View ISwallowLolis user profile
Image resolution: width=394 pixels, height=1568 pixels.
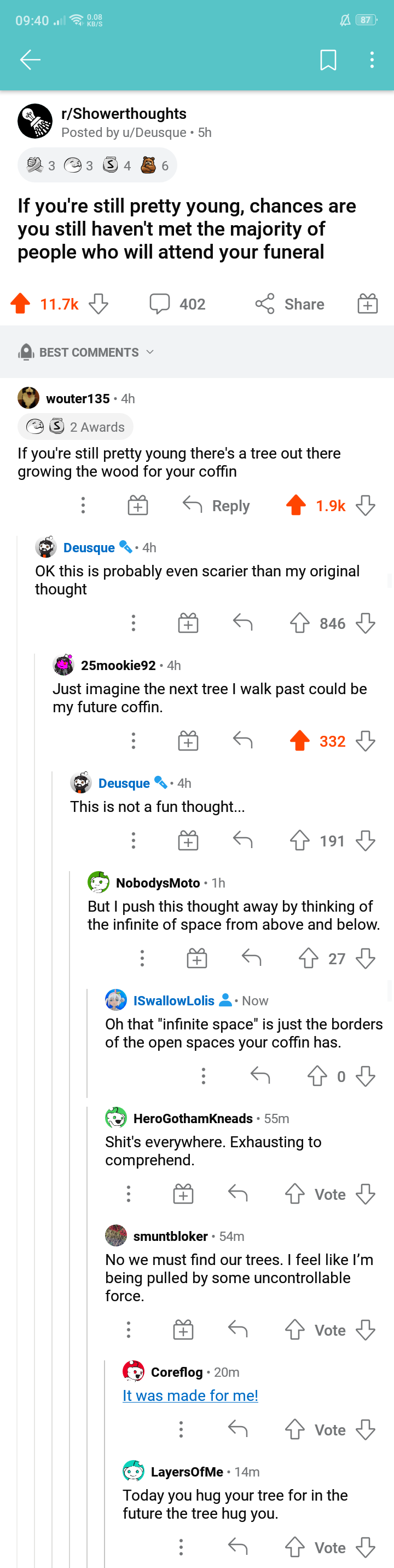(x=173, y=1001)
